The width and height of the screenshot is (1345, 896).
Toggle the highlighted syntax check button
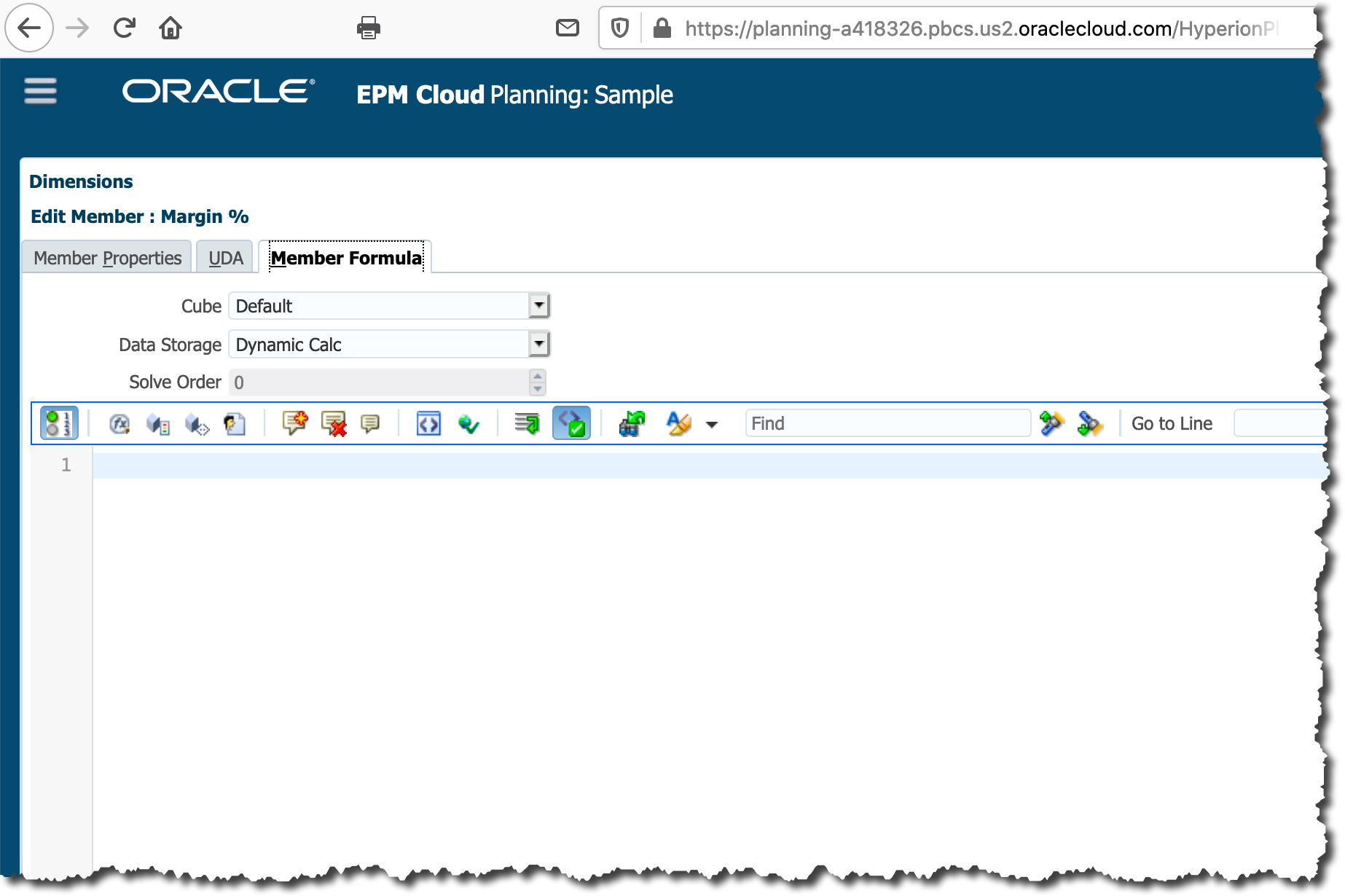pyautogui.click(x=571, y=423)
